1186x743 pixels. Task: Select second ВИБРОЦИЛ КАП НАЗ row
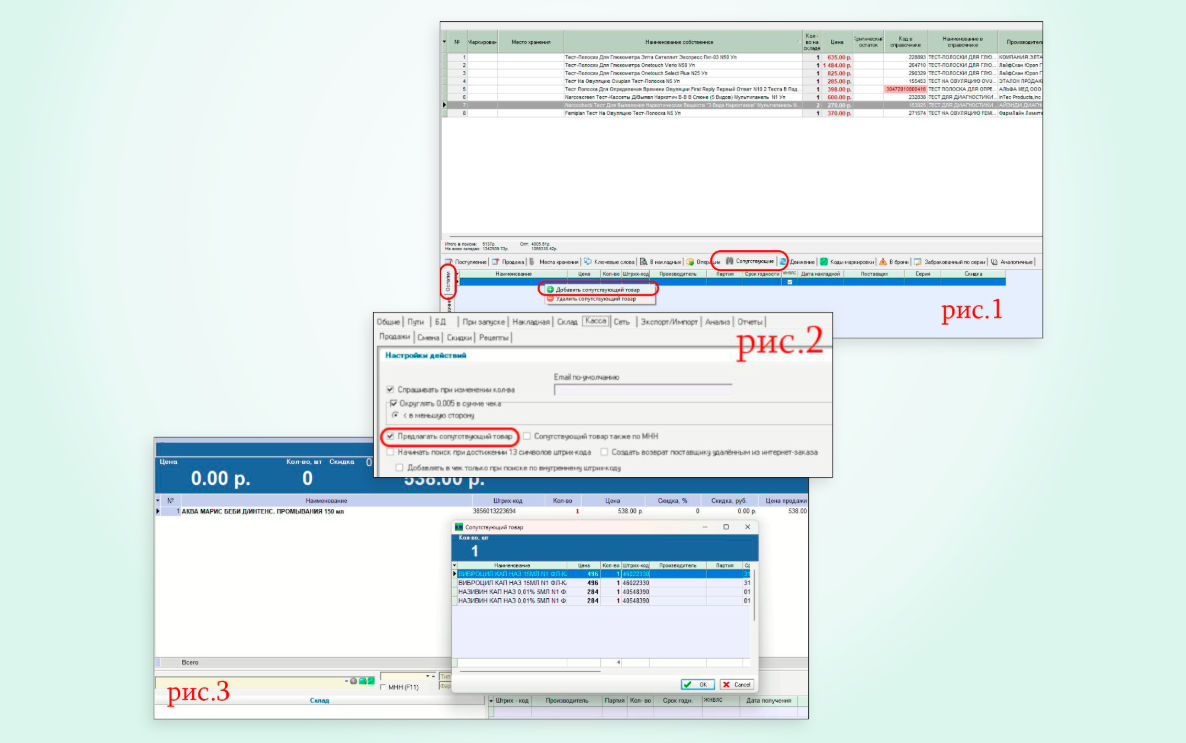tap(510, 583)
